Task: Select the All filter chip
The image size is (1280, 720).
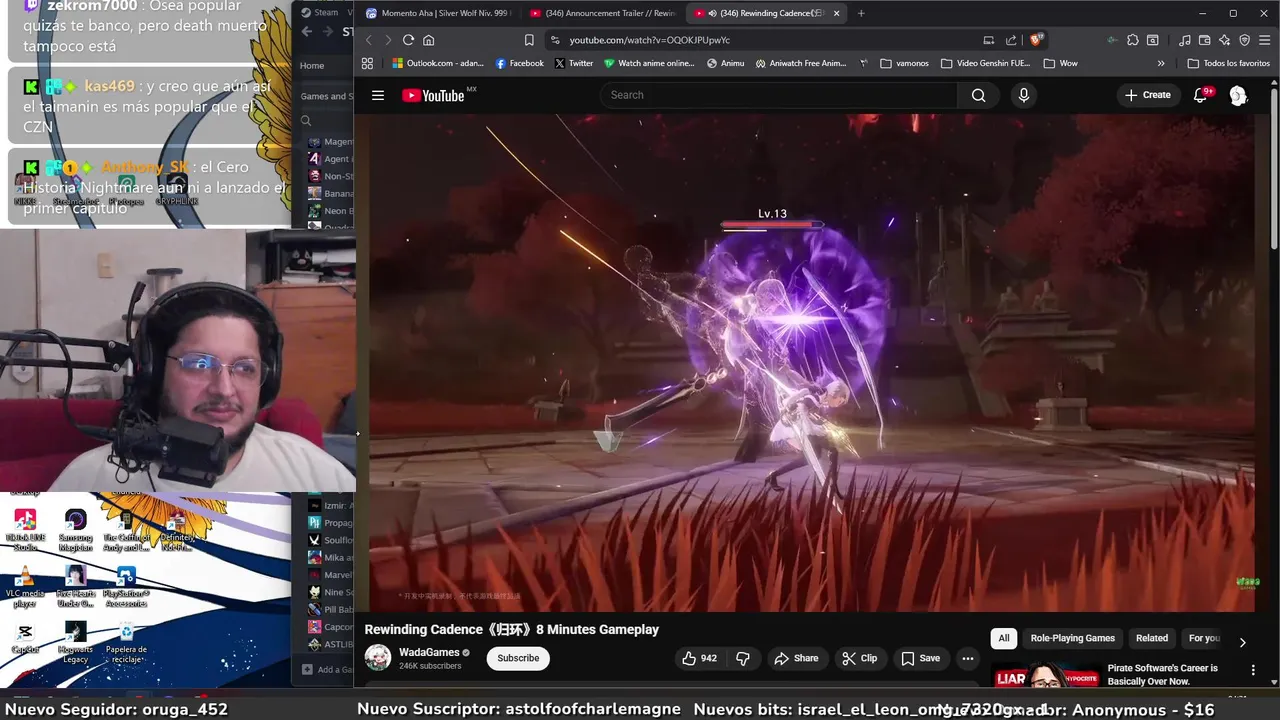Action: point(1004,638)
